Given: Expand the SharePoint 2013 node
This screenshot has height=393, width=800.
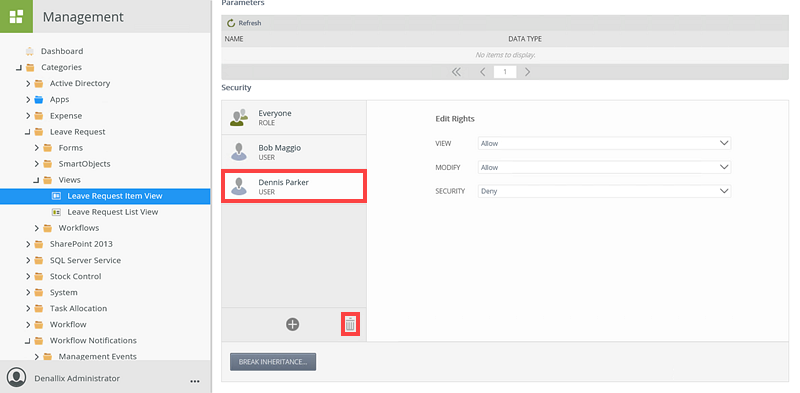Looking at the screenshot, I should point(28,244).
